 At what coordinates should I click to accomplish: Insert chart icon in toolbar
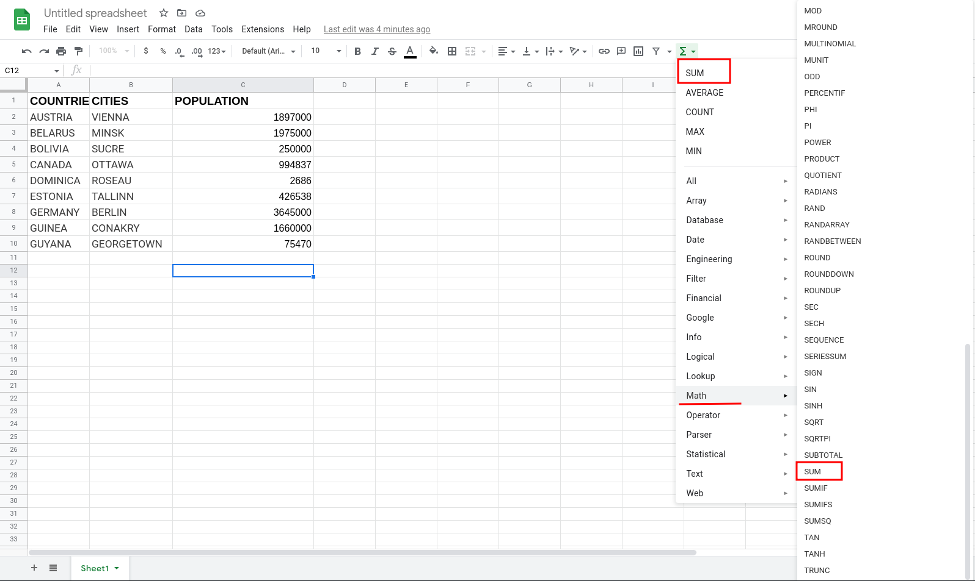pos(638,51)
